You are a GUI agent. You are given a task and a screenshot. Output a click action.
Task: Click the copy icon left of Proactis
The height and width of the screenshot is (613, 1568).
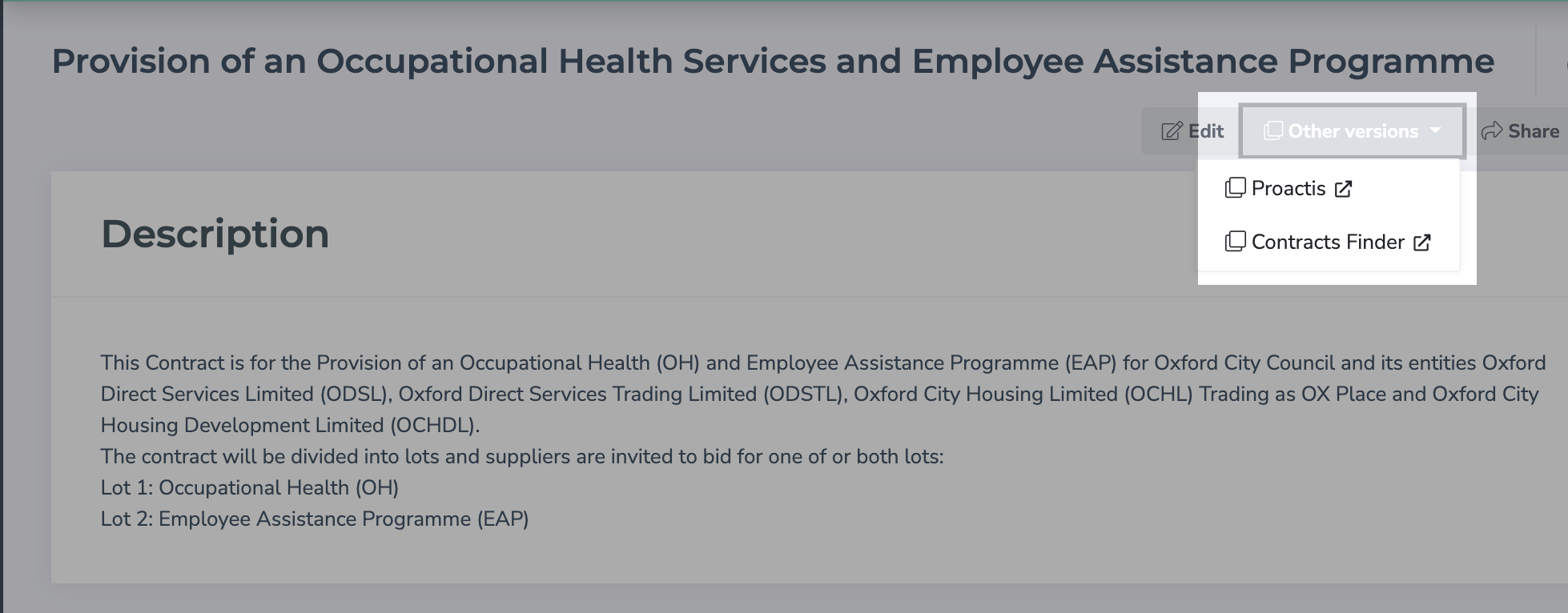[x=1236, y=188]
